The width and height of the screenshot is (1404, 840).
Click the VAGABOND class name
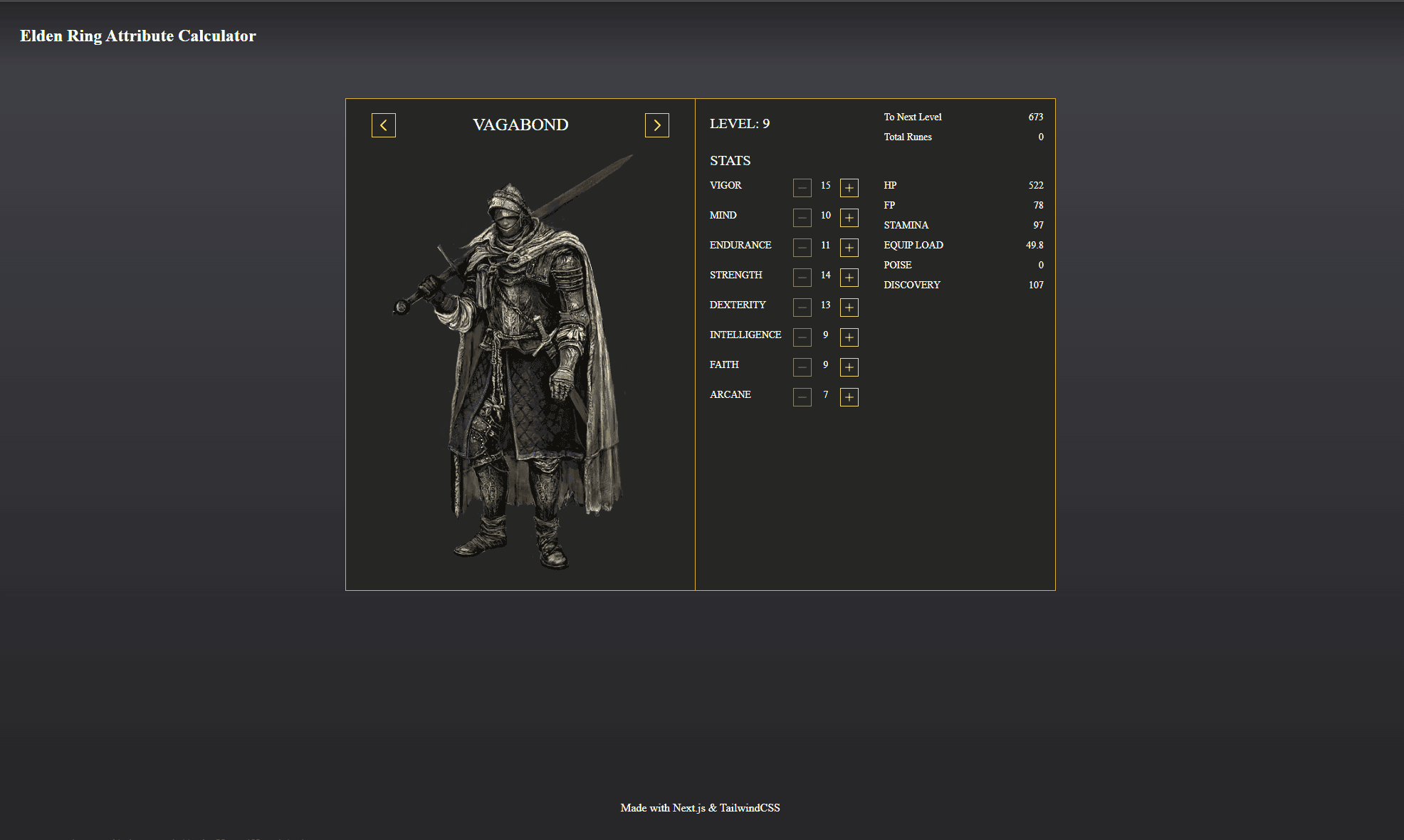pyautogui.click(x=520, y=125)
